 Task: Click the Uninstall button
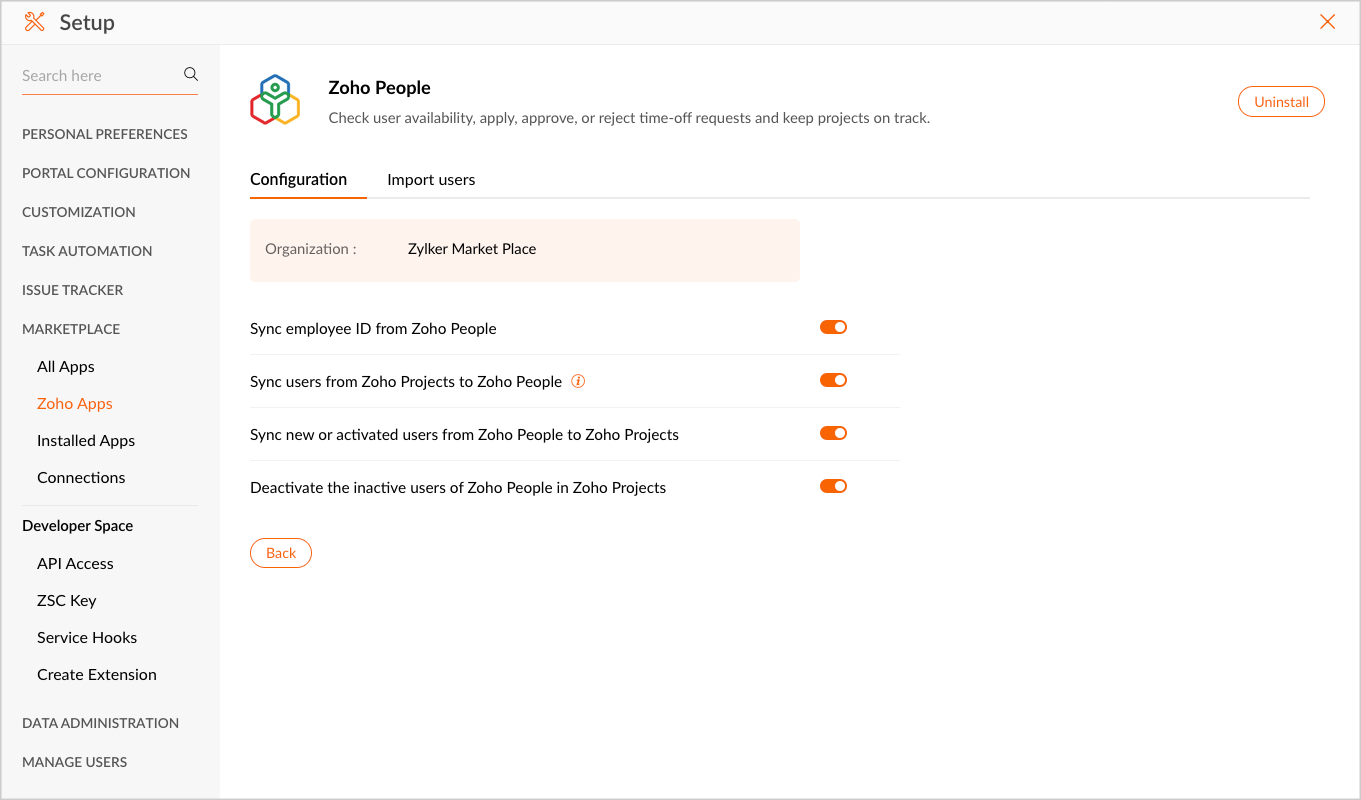coord(1281,101)
